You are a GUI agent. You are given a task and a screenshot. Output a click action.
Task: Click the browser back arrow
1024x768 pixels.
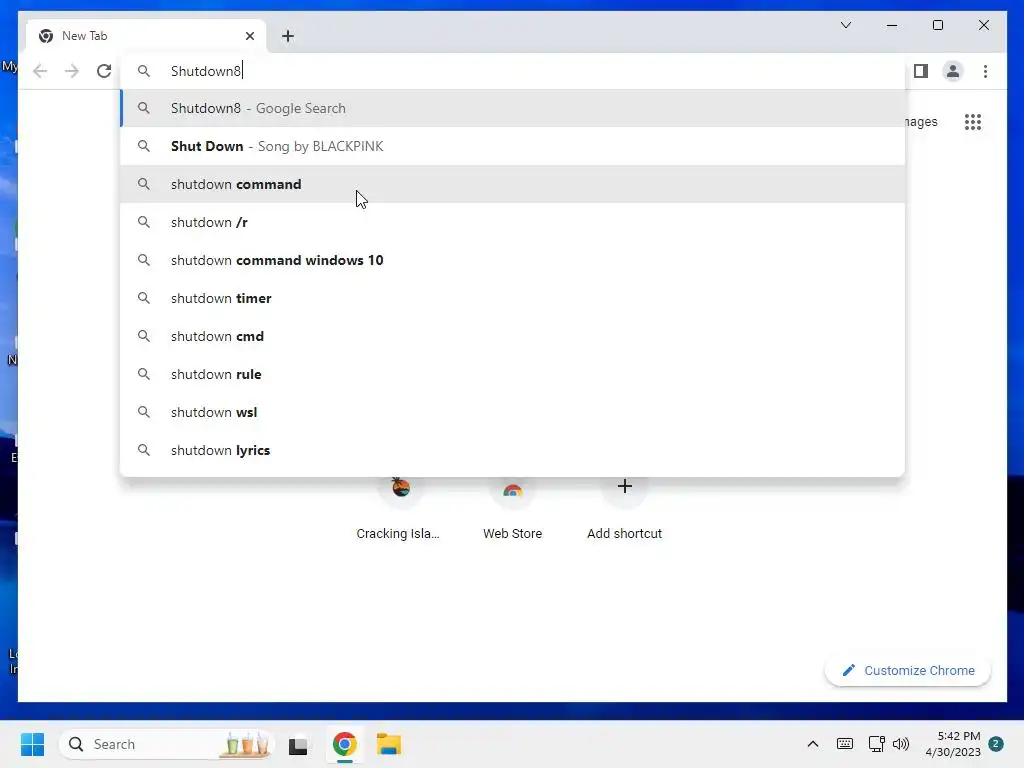pos(40,71)
